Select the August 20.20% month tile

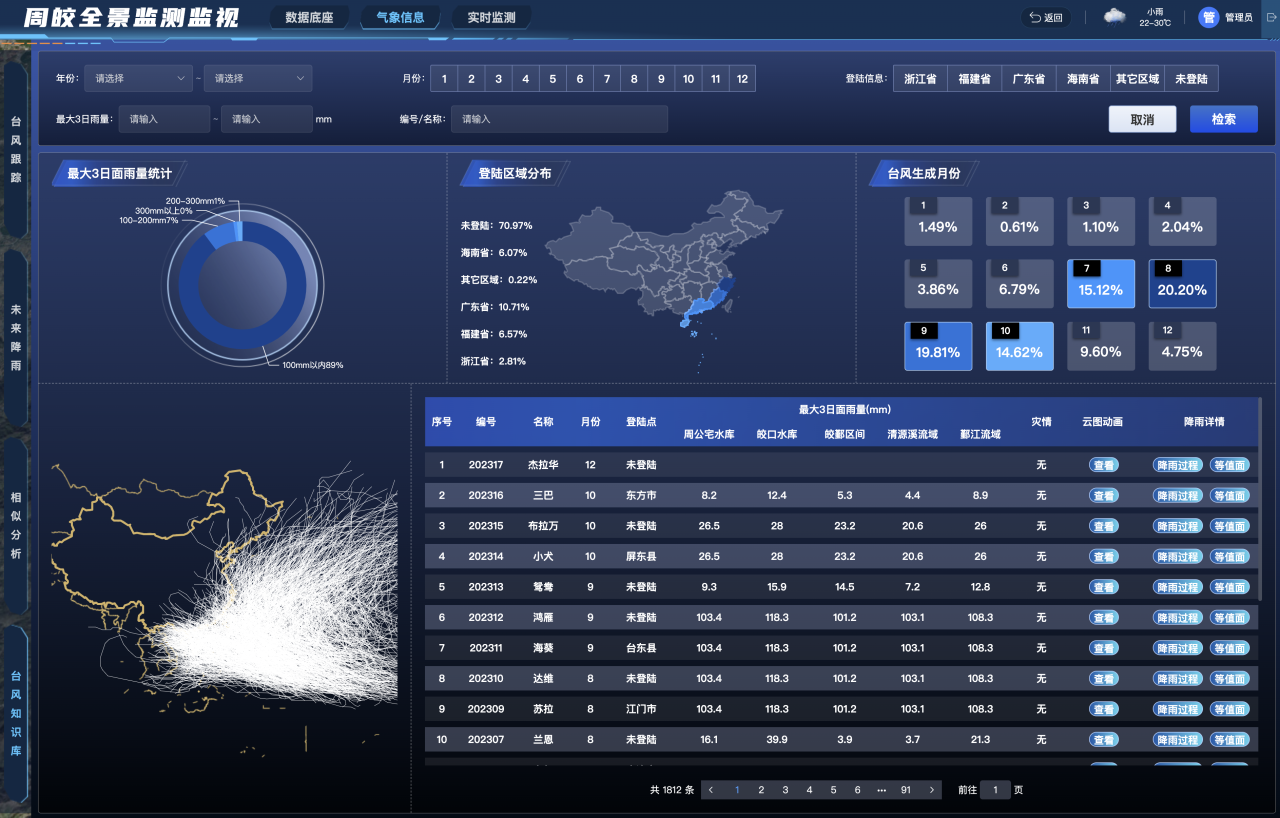click(1182, 284)
